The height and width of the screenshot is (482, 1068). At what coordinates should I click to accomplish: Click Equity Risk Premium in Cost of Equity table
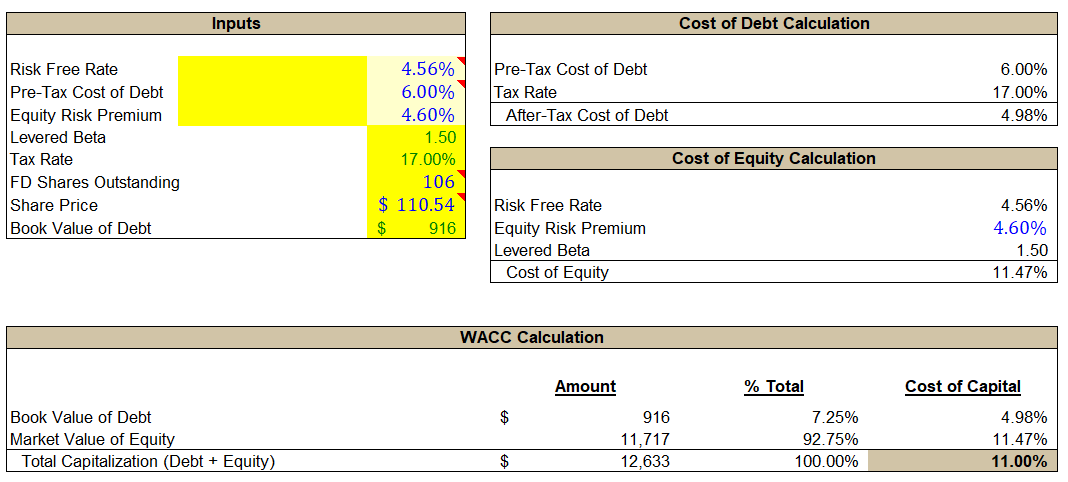point(570,228)
